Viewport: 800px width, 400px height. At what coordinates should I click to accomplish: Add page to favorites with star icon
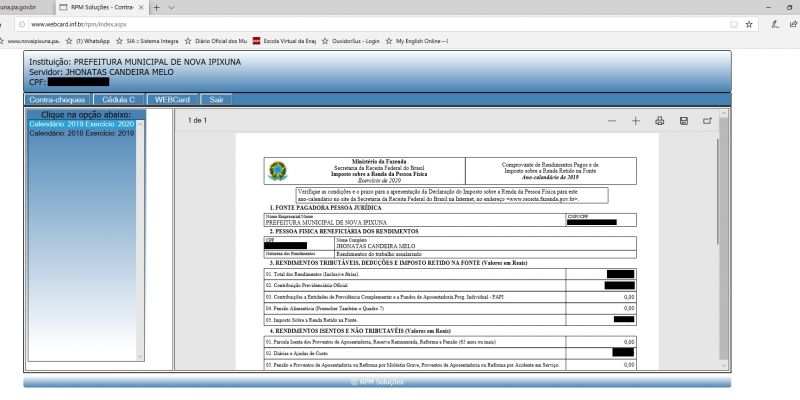coord(750,23)
